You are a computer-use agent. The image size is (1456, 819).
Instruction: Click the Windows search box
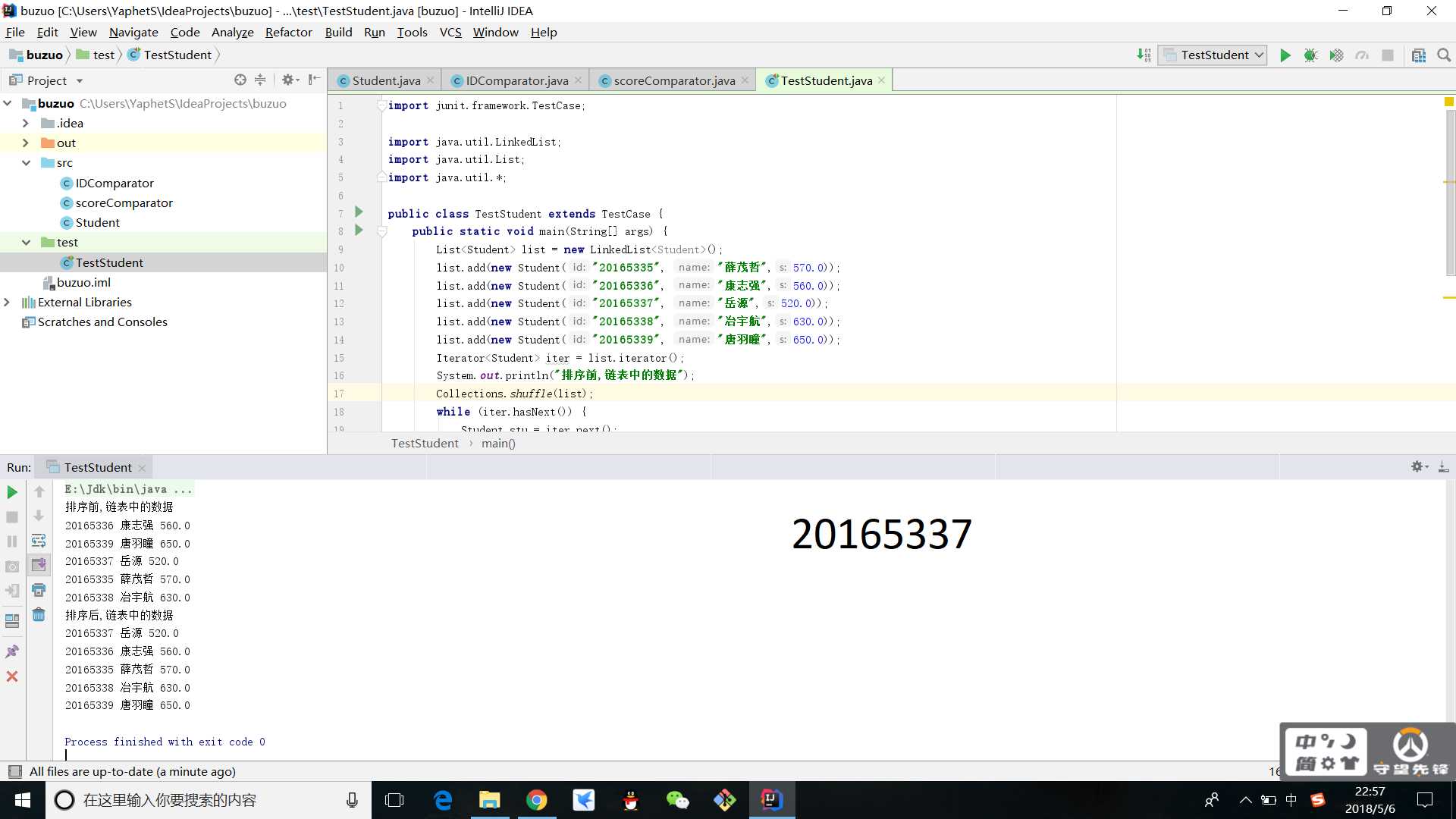209,800
